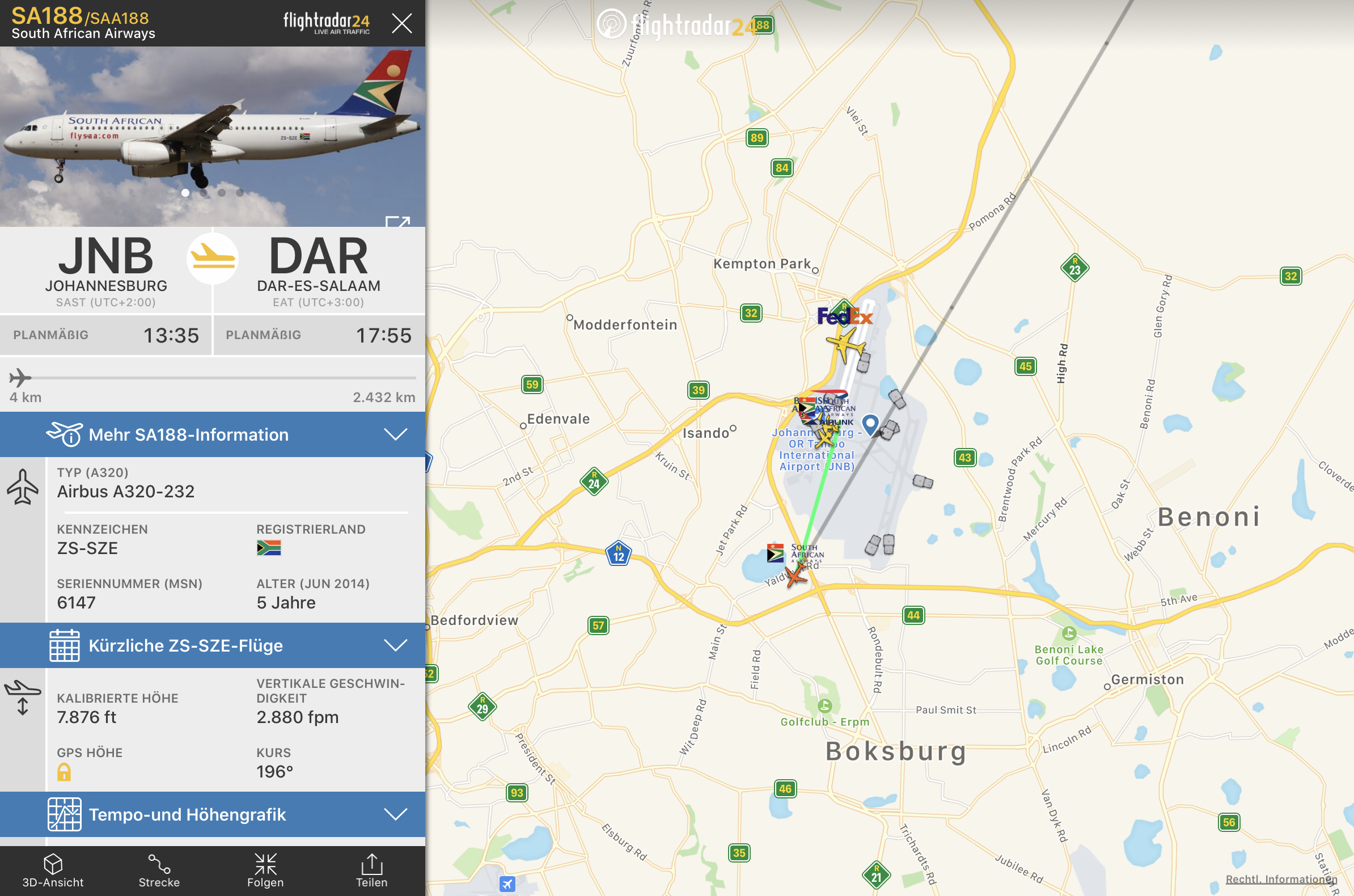Click the GPS Höhe lock icon

[x=64, y=772]
